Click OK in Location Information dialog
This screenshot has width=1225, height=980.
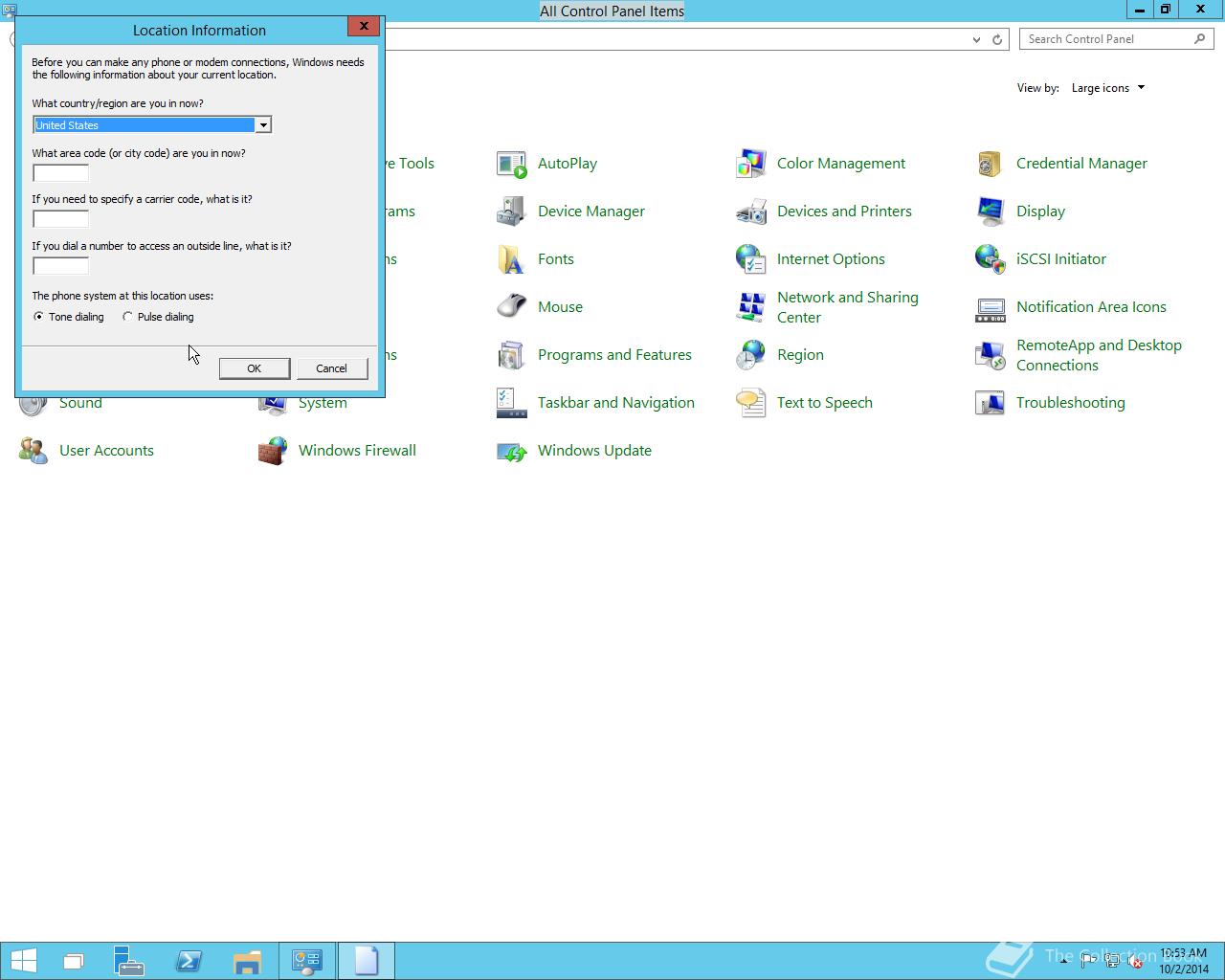pyautogui.click(x=255, y=368)
